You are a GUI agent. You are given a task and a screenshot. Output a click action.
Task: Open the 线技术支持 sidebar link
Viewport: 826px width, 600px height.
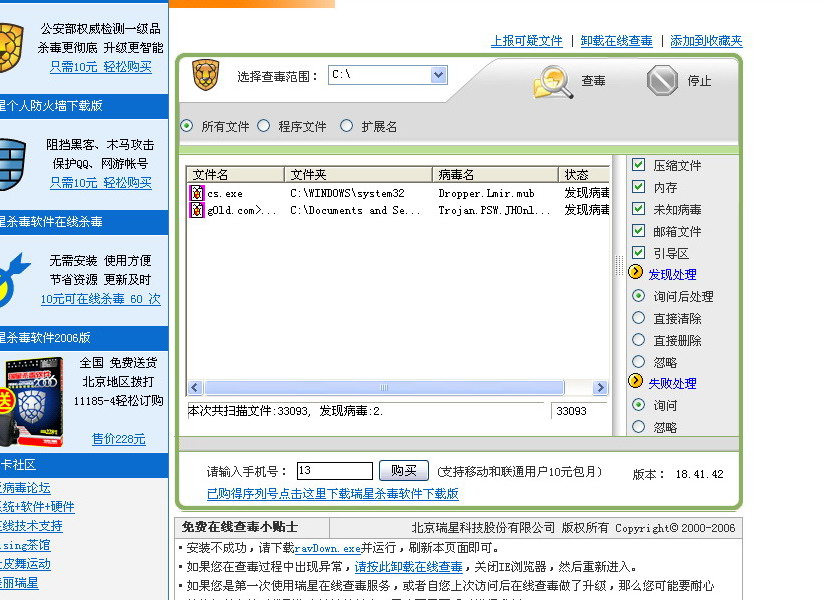(31, 526)
